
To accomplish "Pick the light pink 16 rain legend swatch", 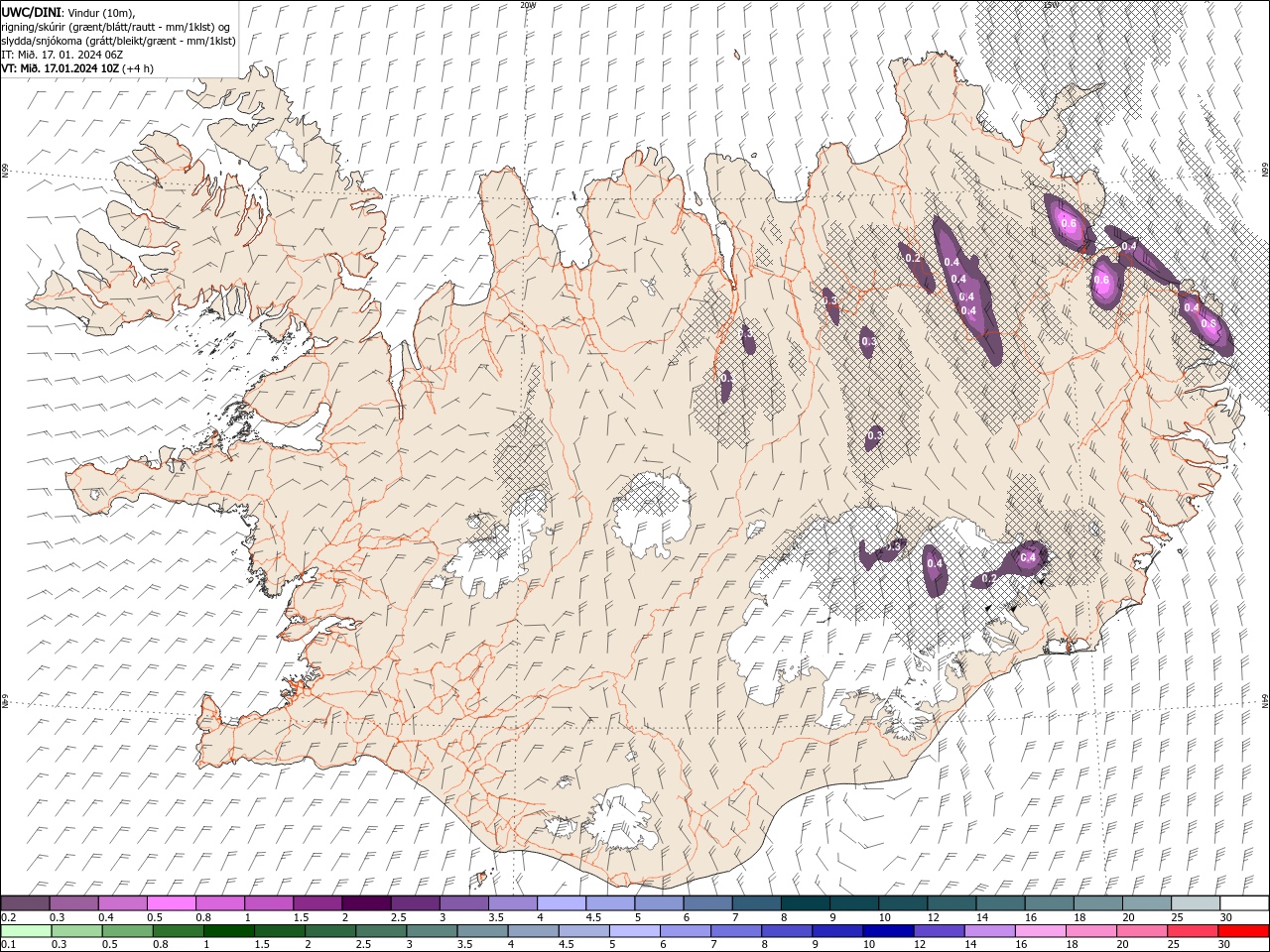I will coord(1039,931).
